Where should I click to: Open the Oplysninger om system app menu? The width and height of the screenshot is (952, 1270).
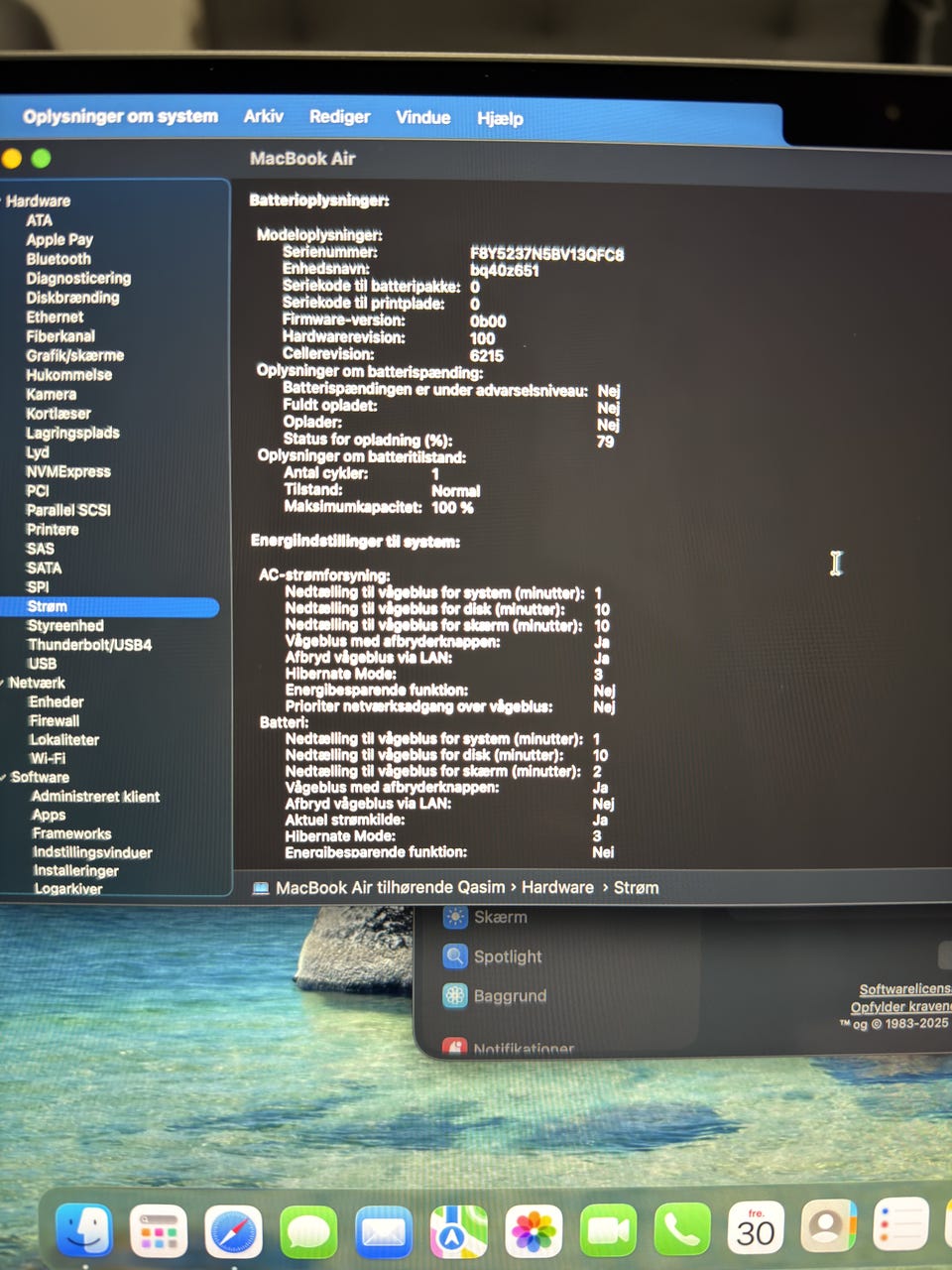[x=120, y=116]
